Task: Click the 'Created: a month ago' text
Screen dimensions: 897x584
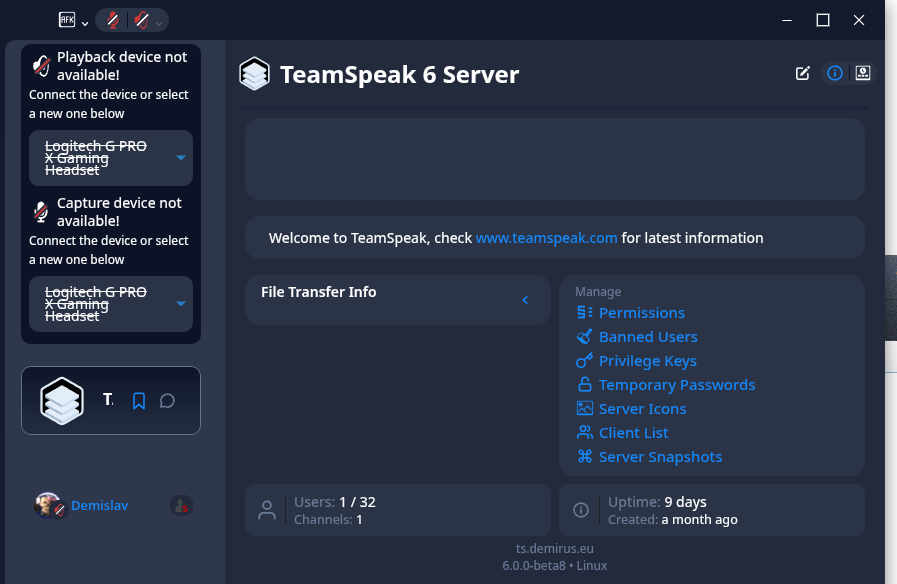Action: [x=673, y=519]
